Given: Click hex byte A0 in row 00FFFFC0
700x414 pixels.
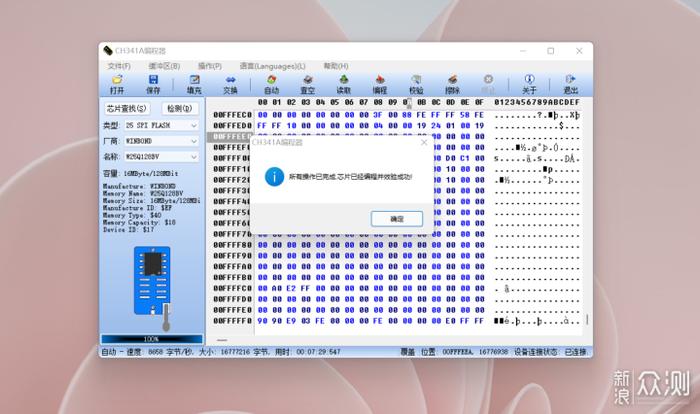Looking at the screenshot, I should tap(277, 289).
